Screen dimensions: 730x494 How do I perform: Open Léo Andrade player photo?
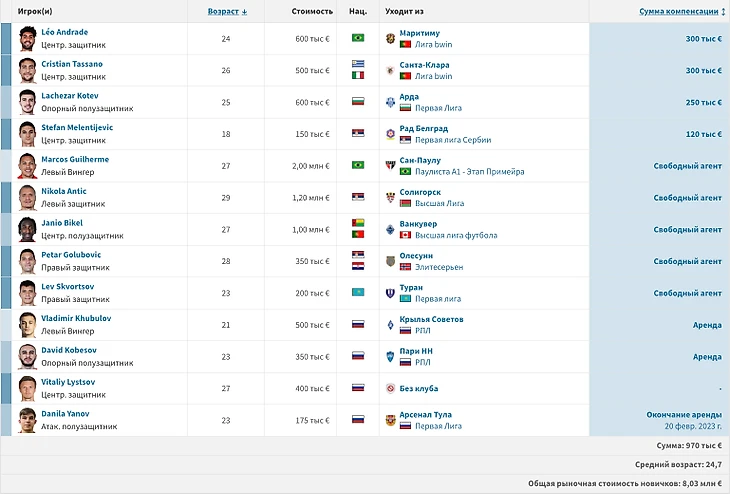pyautogui.click(x=27, y=39)
